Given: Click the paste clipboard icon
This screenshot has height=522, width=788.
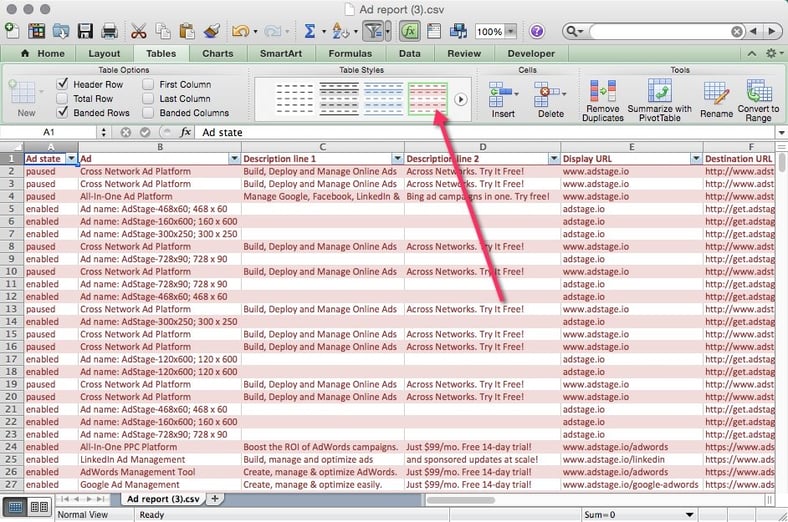Looking at the screenshot, I should 187,31.
